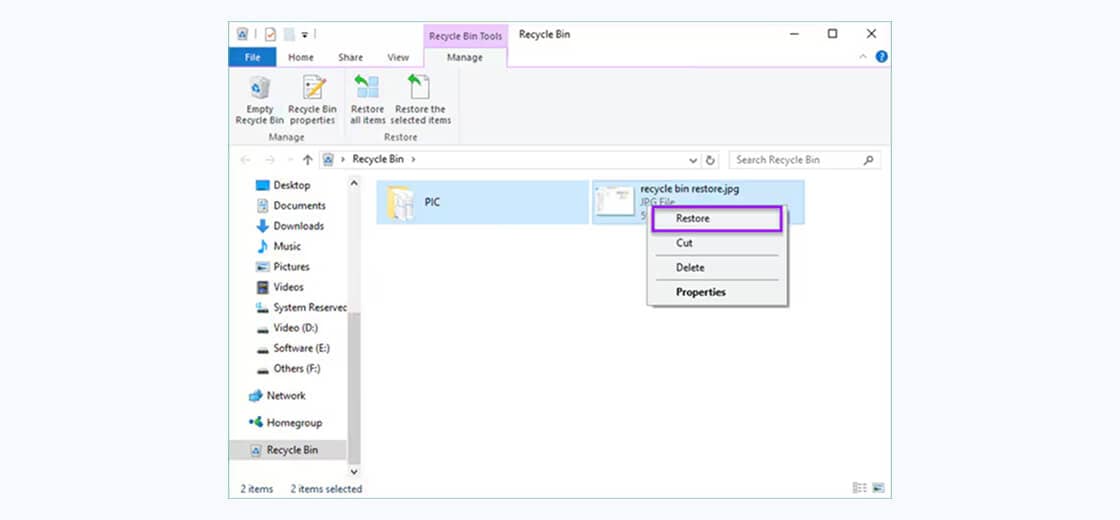Viewport: 1120px width, 520px height.
Task: Click the '2 items selected' status text
Action: [x=326, y=489]
